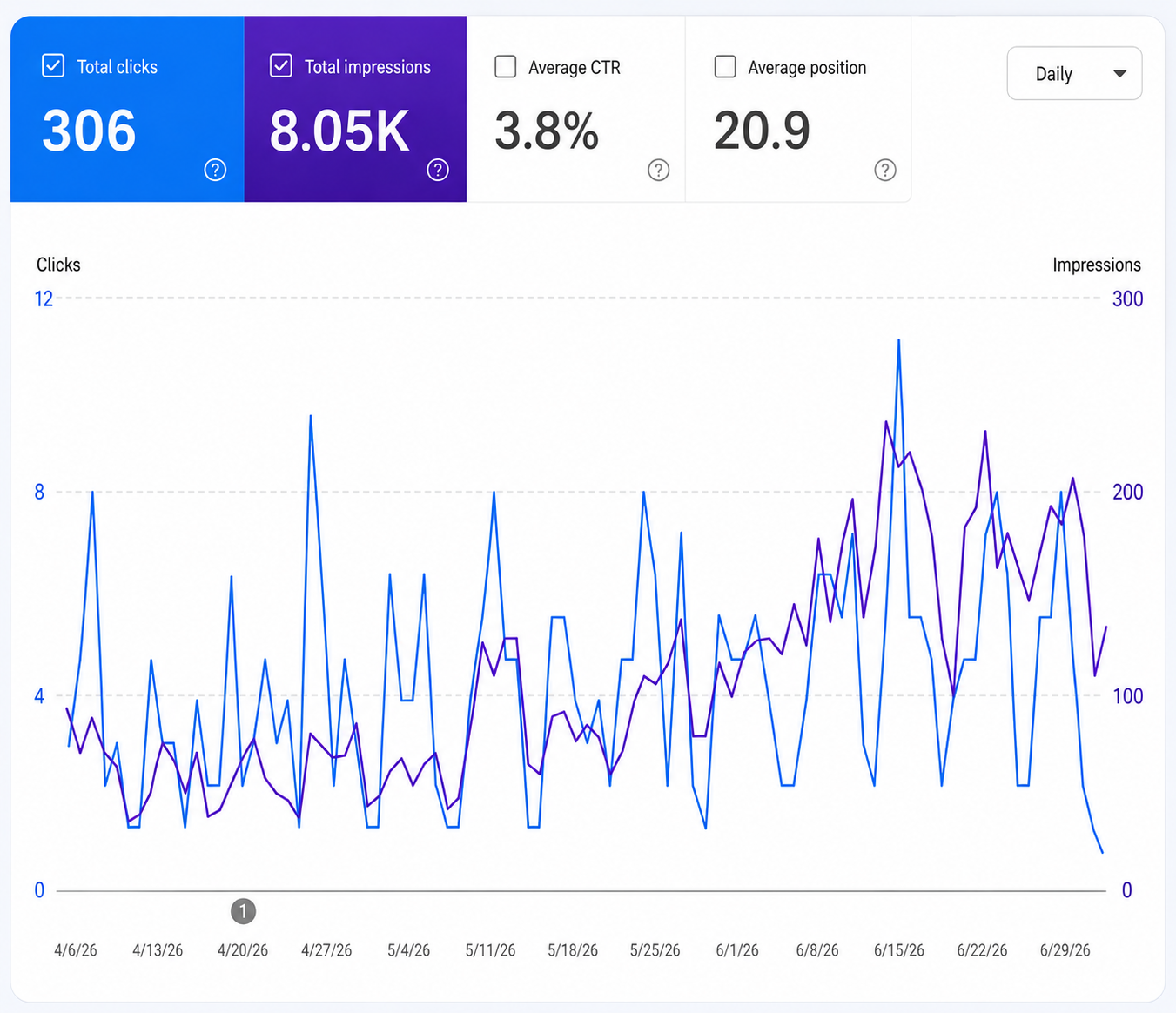The height and width of the screenshot is (1013, 1176).
Task: Enable the Average CTR checkbox
Action: pos(506,67)
